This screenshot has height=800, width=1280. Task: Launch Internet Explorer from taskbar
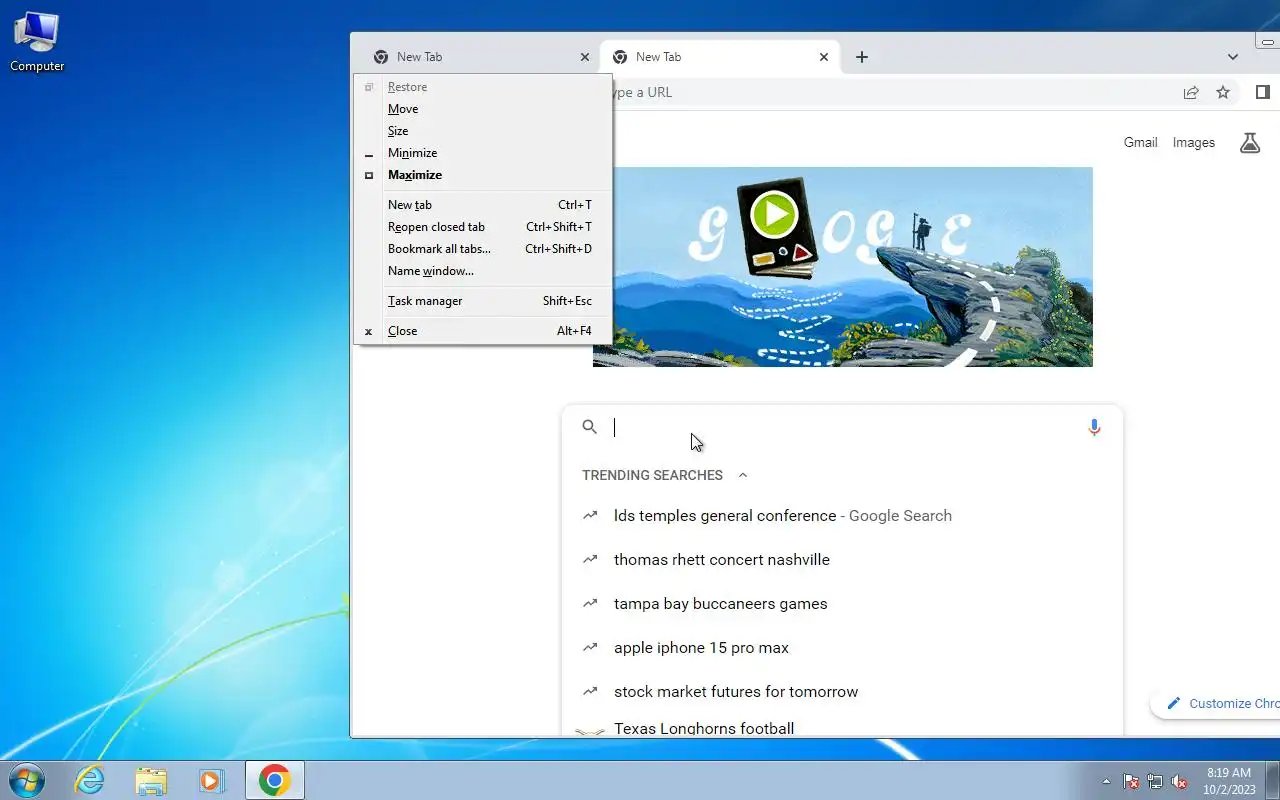90,780
